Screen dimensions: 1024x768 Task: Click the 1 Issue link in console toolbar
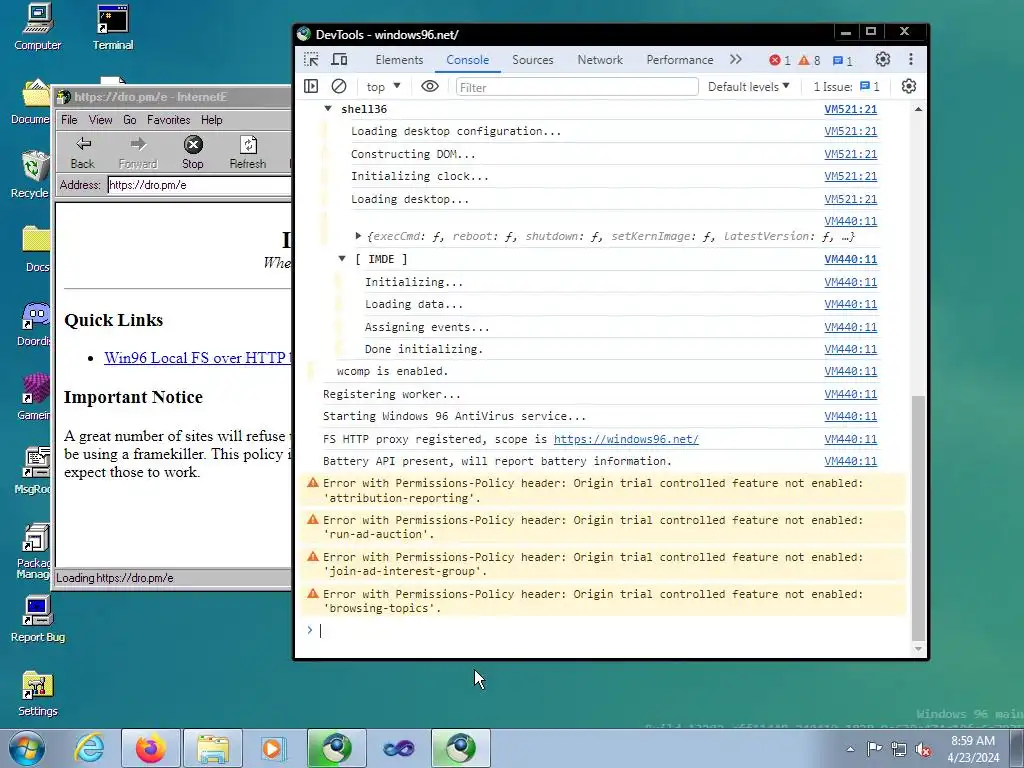pyautogui.click(x=846, y=86)
